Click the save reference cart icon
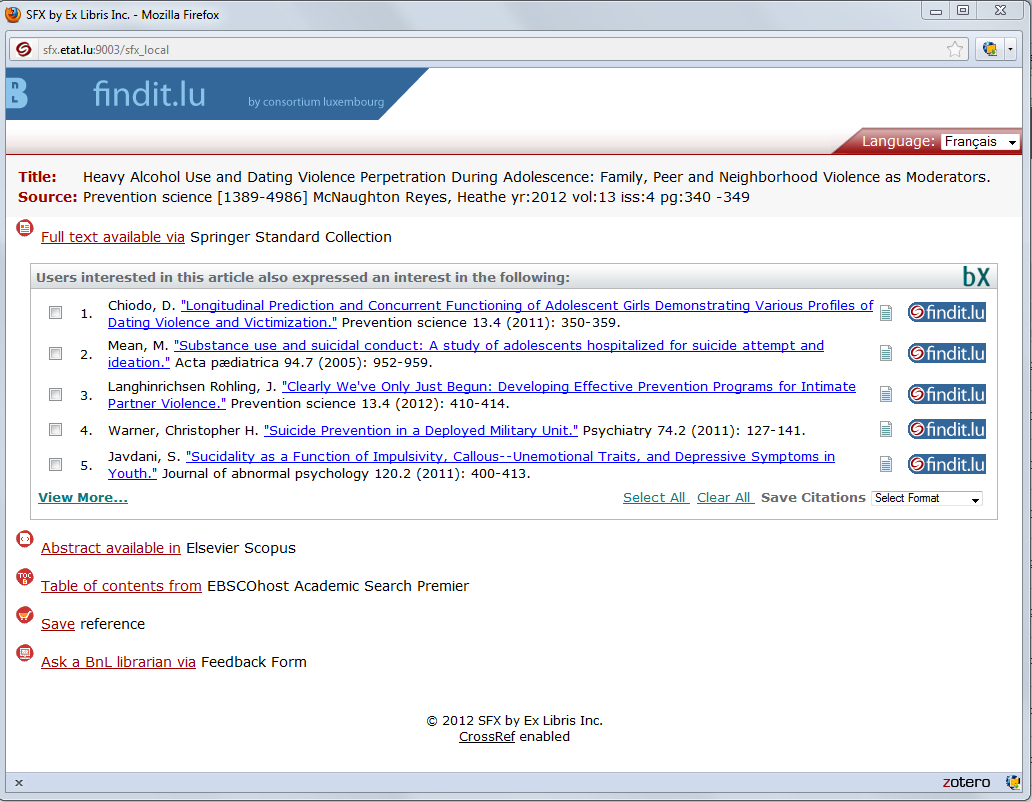 coord(24,616)
